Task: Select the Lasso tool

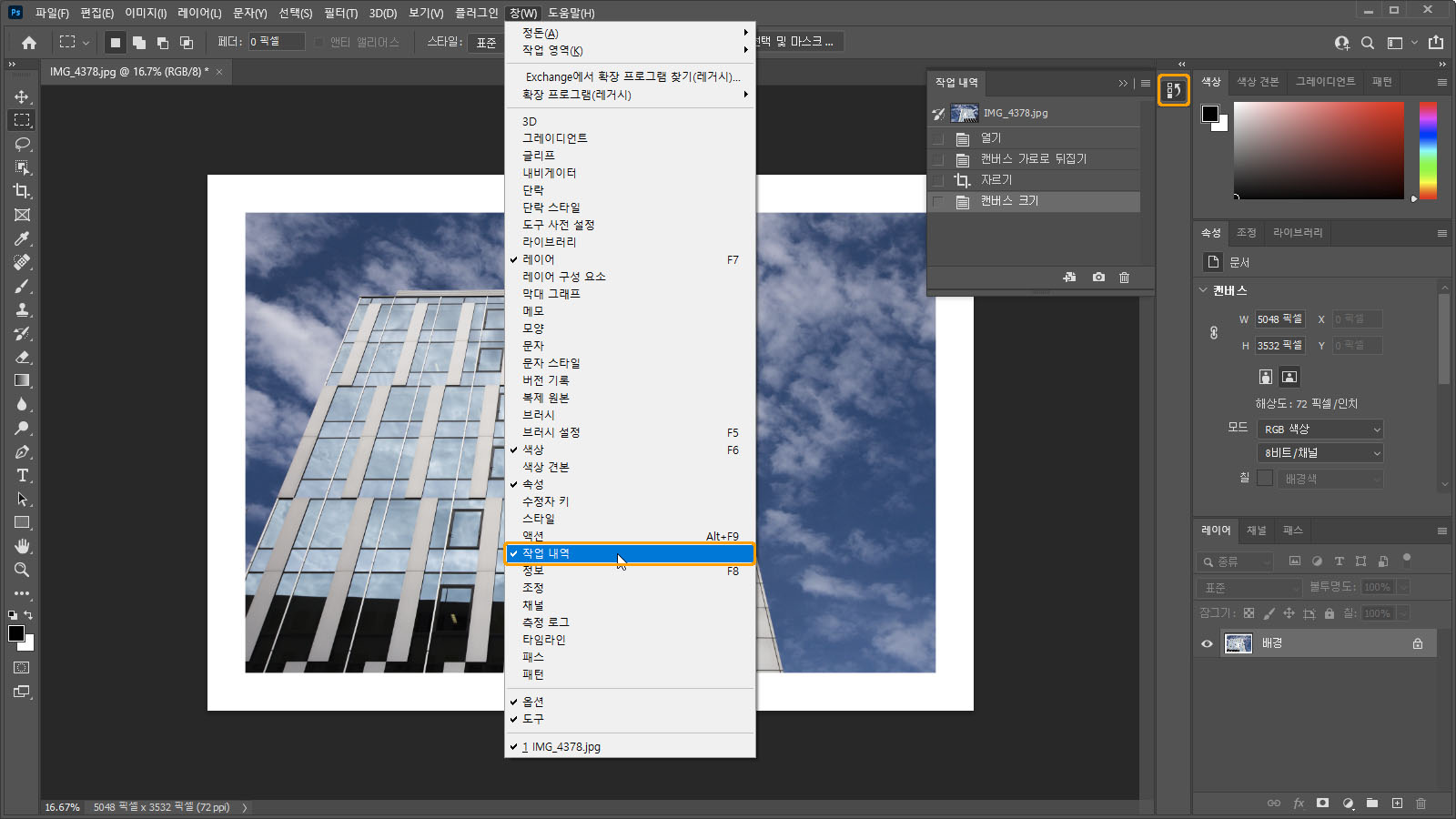Action: pos(22,144)
